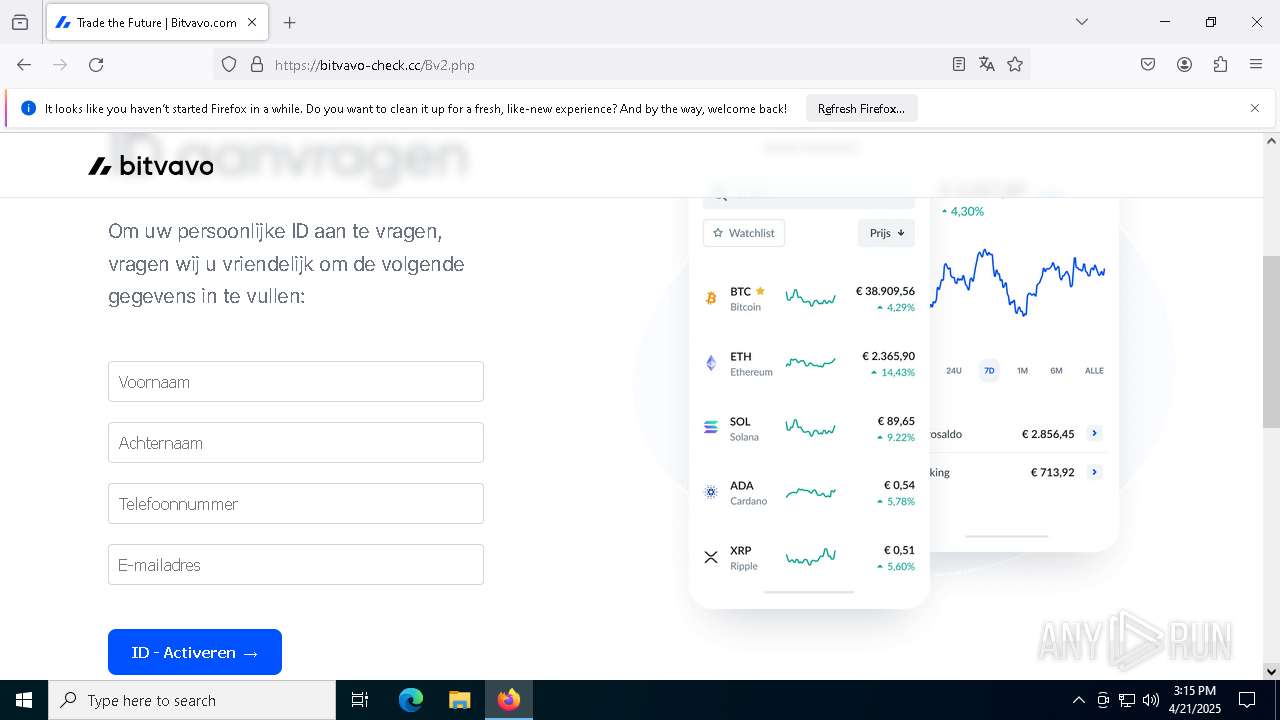The height and width of the screenshot is (720, 1280).
Task: Click the bitvavo logo
Action: 151,166
